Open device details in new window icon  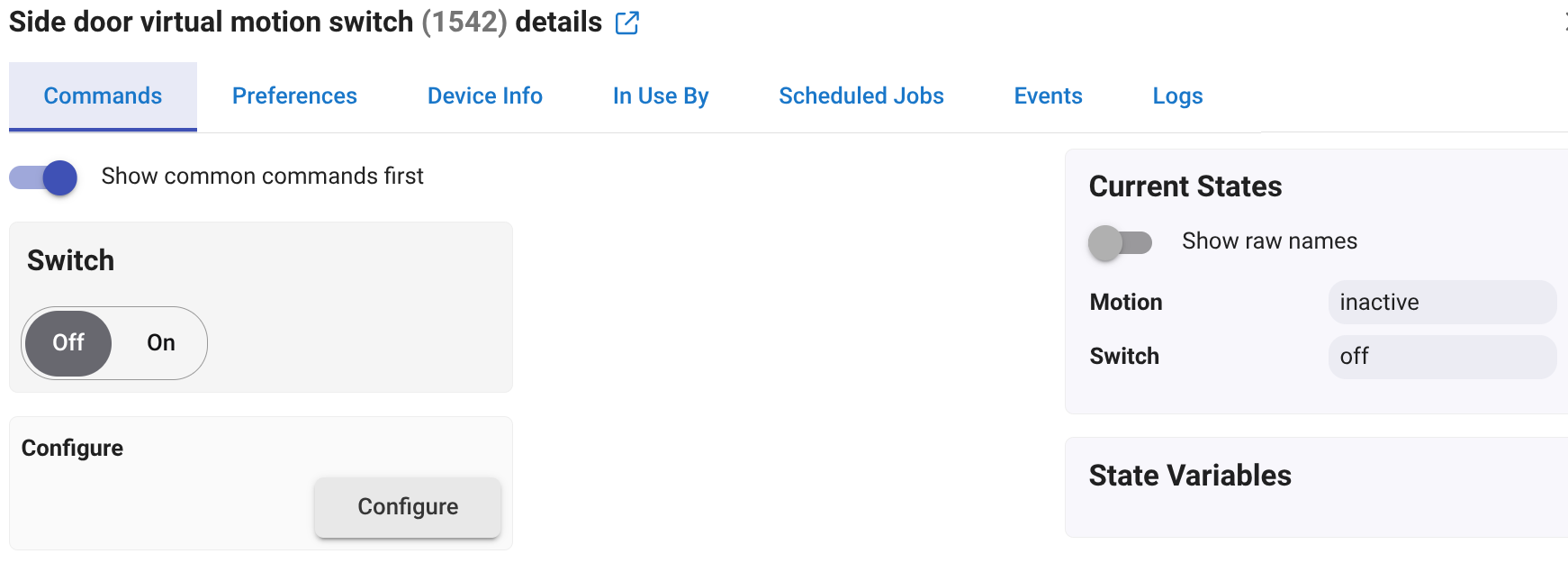[x=627, y=23]
